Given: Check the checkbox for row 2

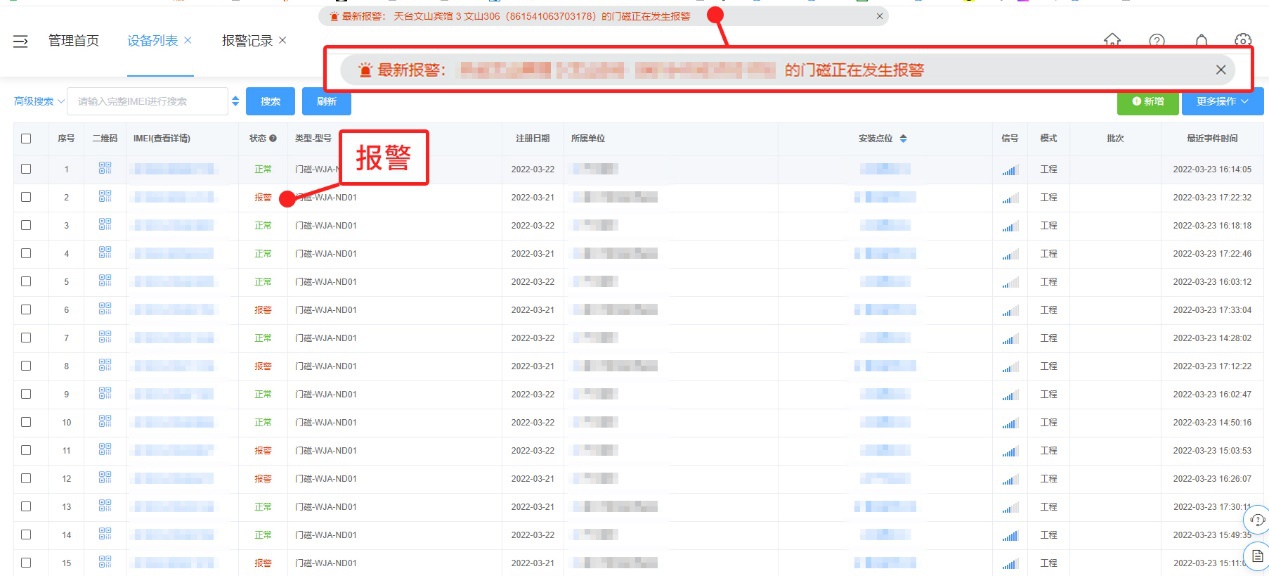Looking at the screenshot, I should tap(26, 198).
